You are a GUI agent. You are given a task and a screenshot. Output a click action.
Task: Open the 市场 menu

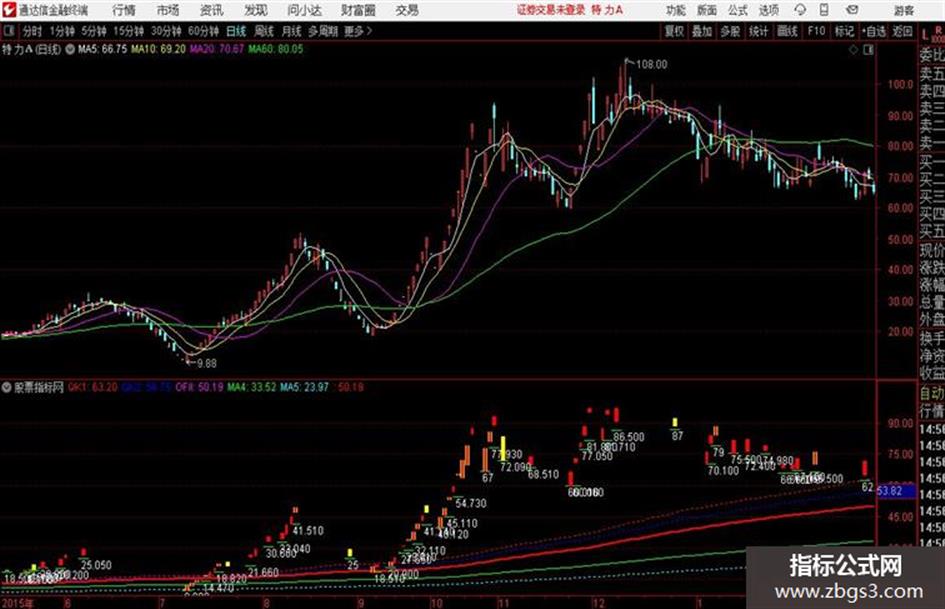point(168,10)
